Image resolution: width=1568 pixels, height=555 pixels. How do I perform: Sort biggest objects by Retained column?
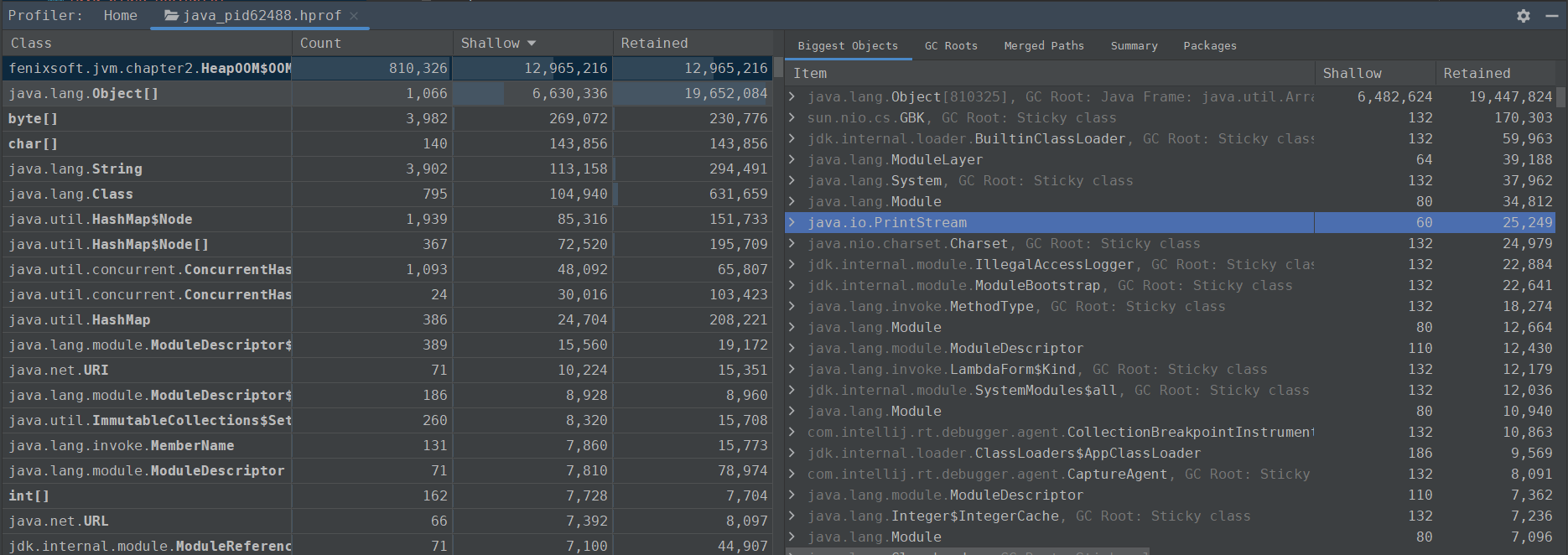click(1496, 74)
